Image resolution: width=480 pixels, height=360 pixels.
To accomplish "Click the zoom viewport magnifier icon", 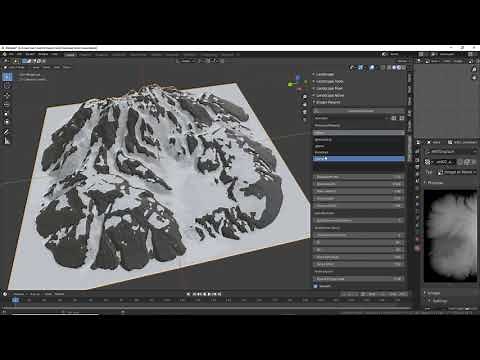I will click(x=305, y=97).
